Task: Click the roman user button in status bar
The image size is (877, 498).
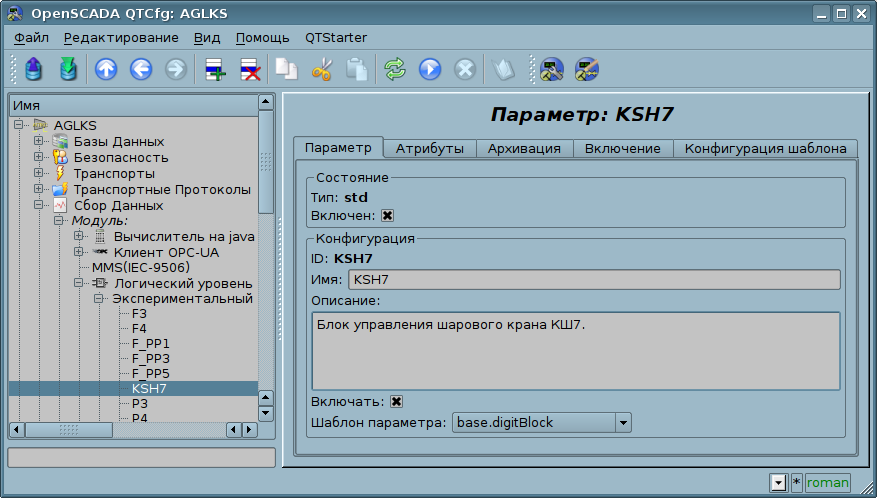Action: (828, 482)
